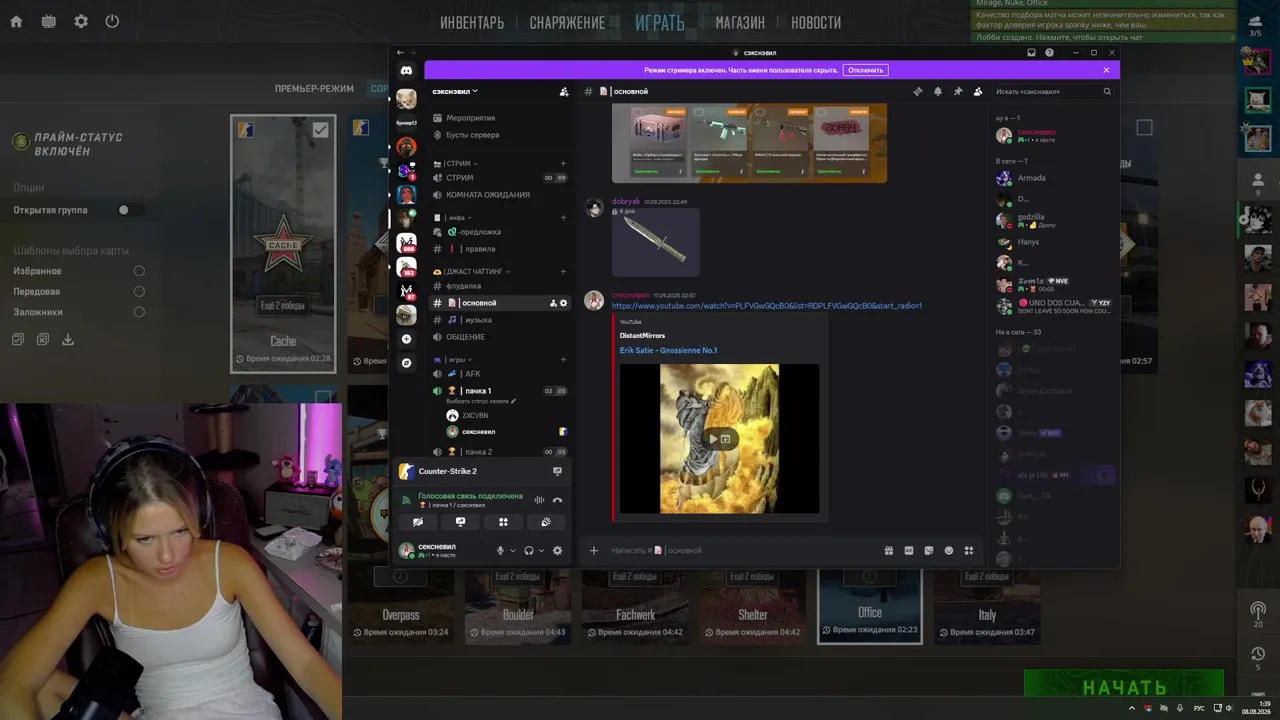This screenshot has width=1280, height=720.
Task: Disconnect from voice call
Action: [x=557, y=500]
